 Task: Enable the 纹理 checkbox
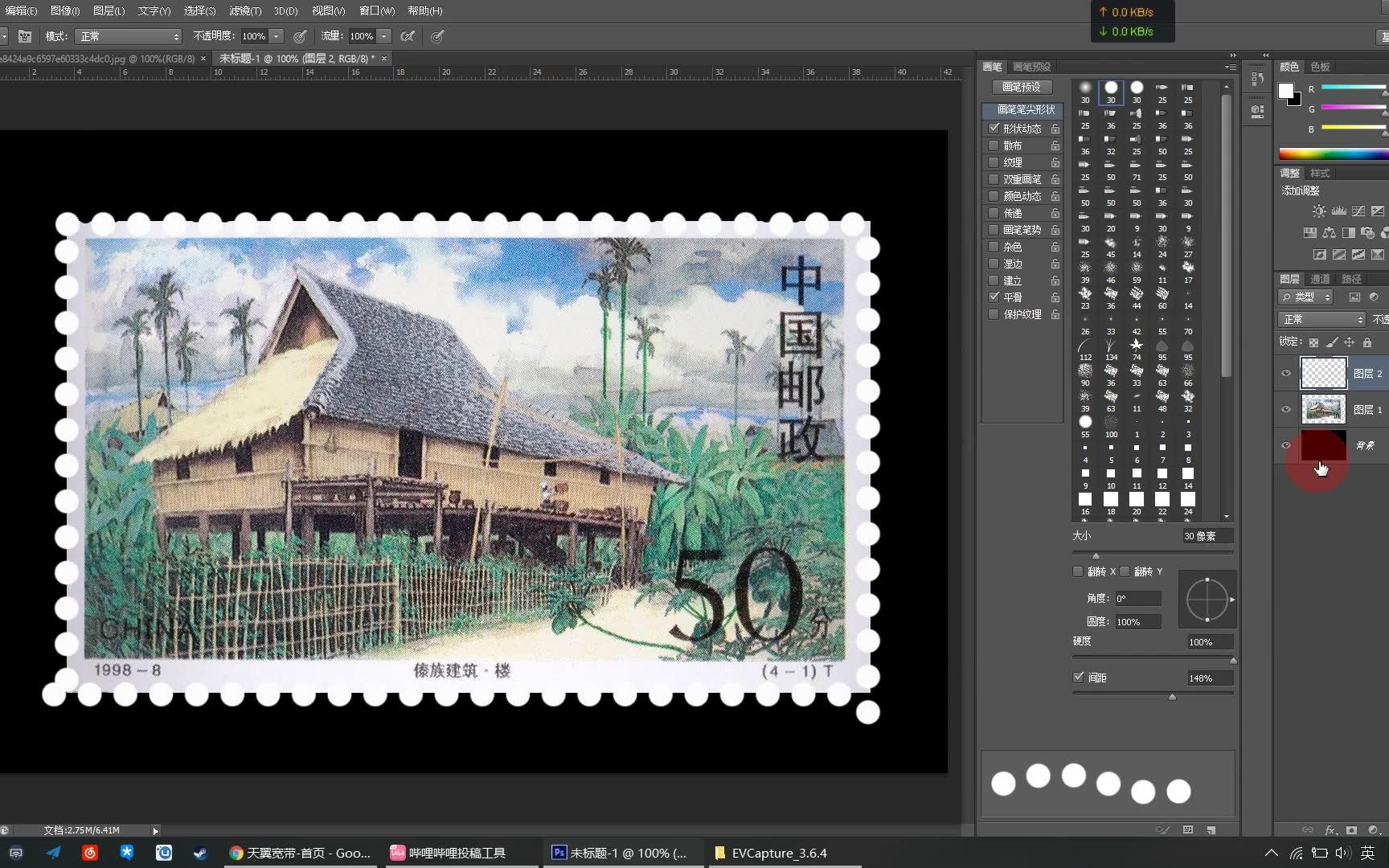(x=994, y=162)
